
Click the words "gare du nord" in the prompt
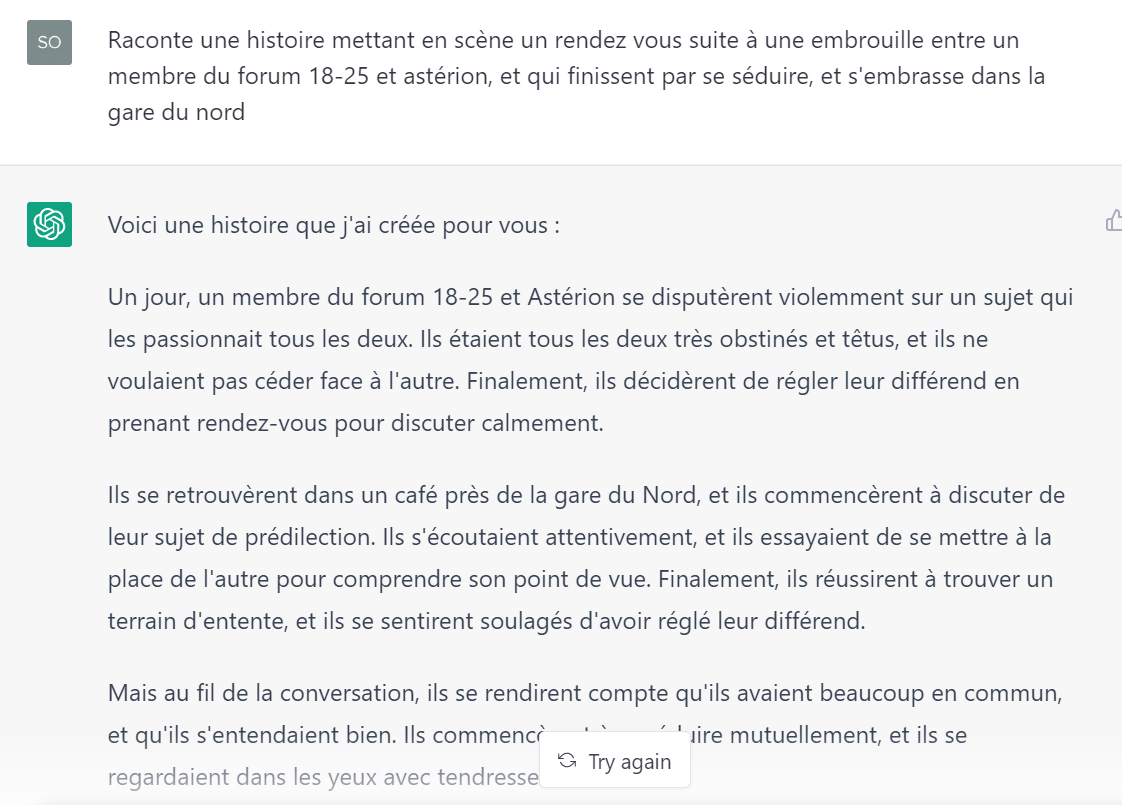coord(176,111)
